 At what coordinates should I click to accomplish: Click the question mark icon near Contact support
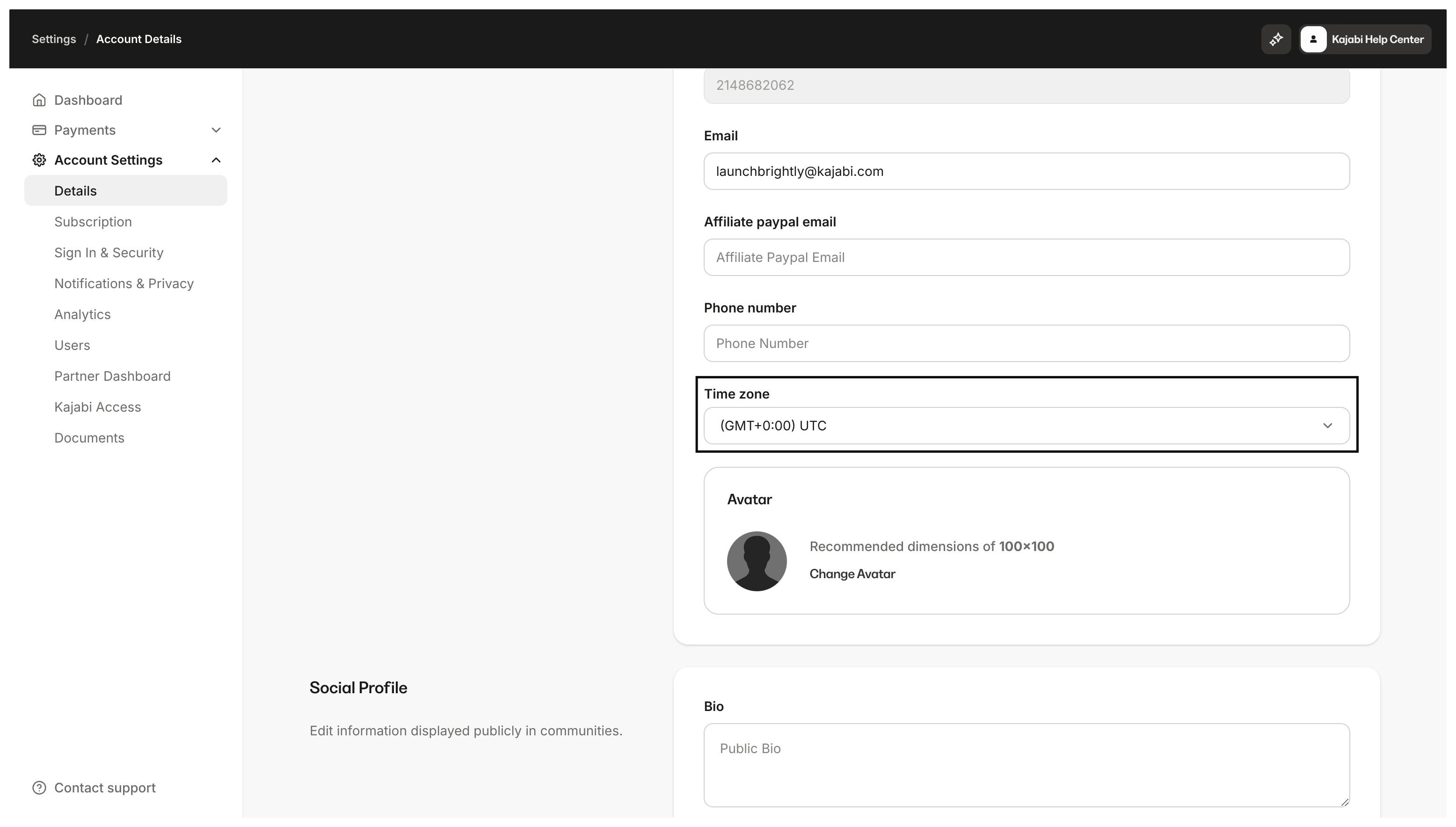tap(39, 787)
